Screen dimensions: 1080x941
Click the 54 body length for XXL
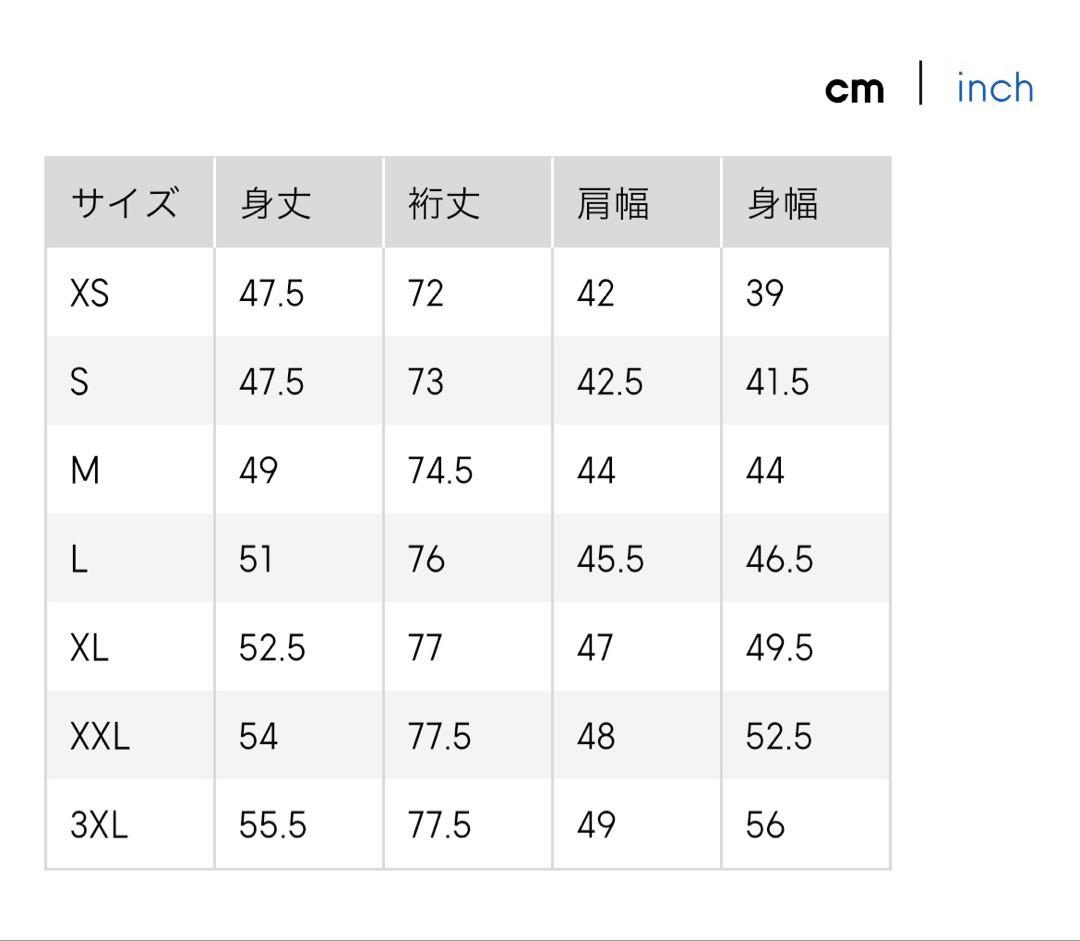pos(258,737)
